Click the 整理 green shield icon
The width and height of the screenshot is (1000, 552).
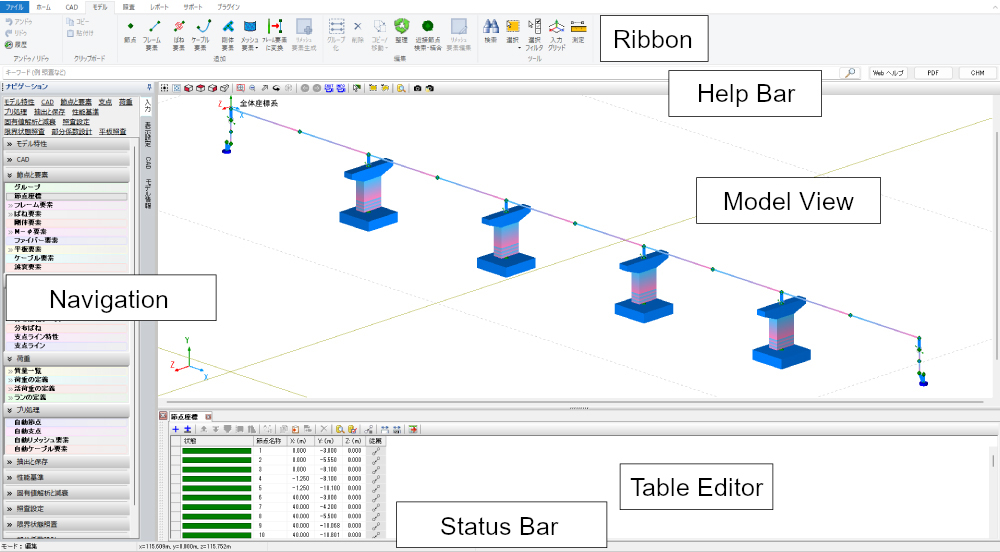[x=401, y=29]
